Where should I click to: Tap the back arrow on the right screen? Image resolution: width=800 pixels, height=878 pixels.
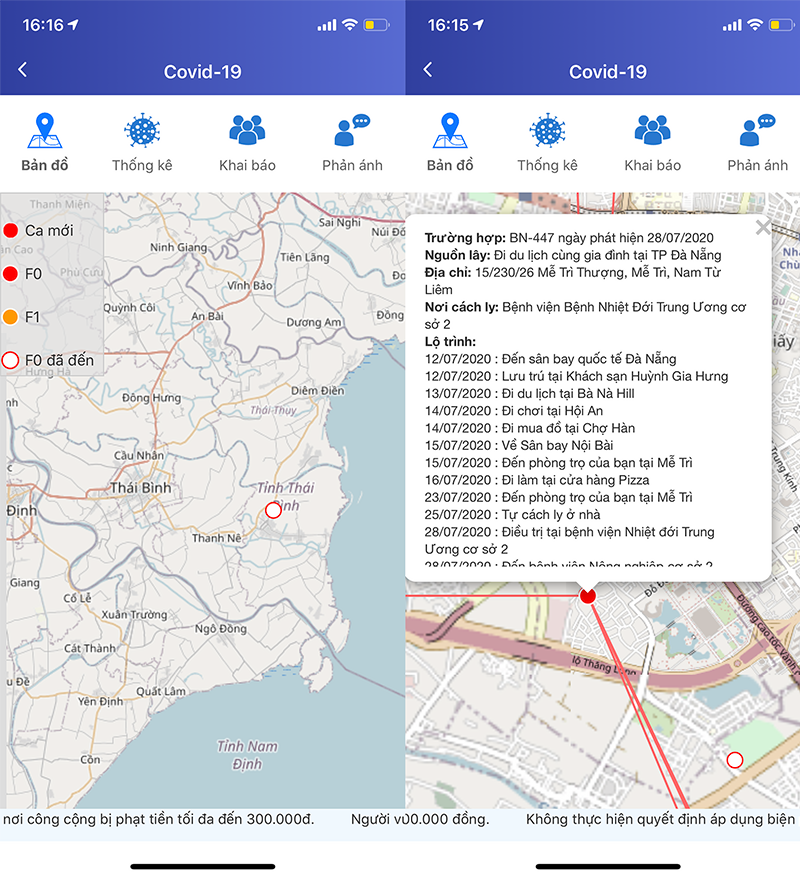(x=428, y=70)
